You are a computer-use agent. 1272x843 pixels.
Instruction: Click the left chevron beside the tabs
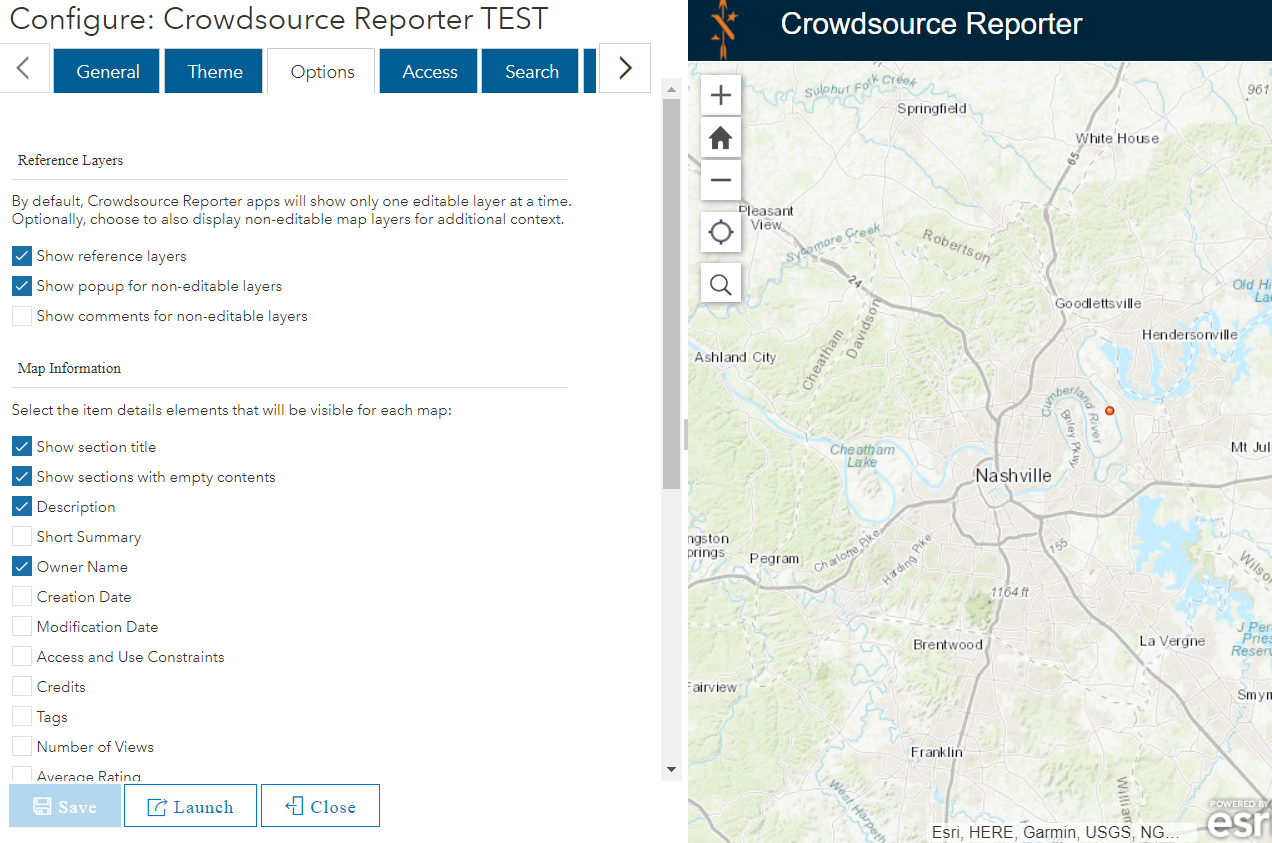(x=23, y=68)
